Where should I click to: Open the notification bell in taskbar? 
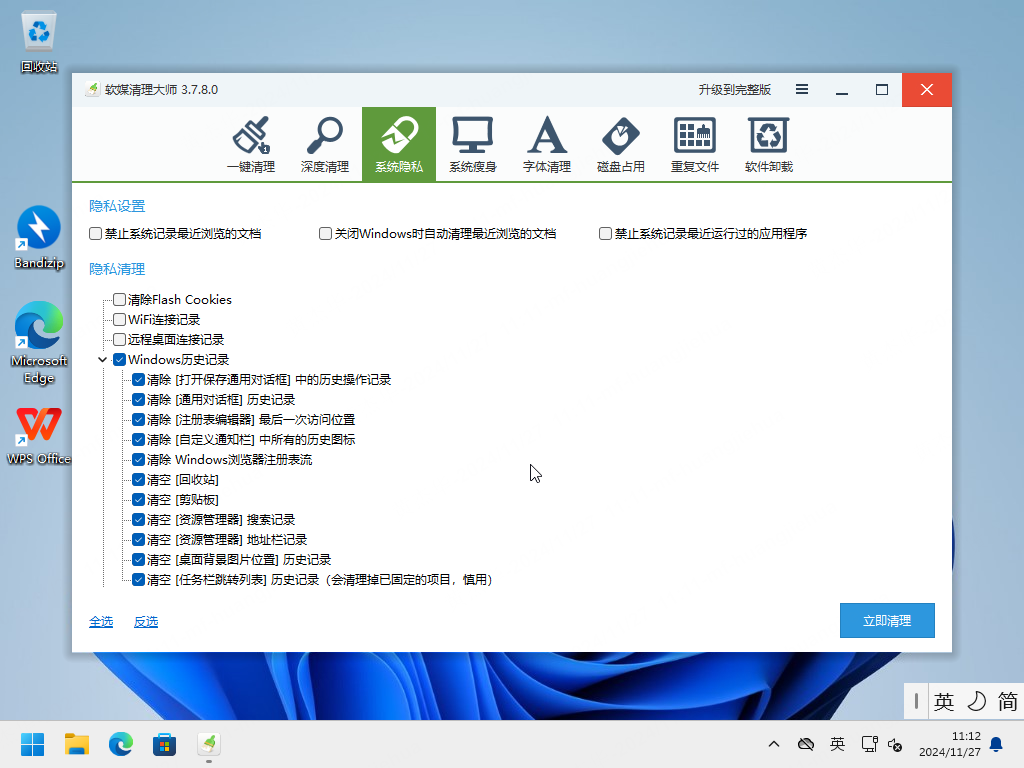[x=996, y=744]
